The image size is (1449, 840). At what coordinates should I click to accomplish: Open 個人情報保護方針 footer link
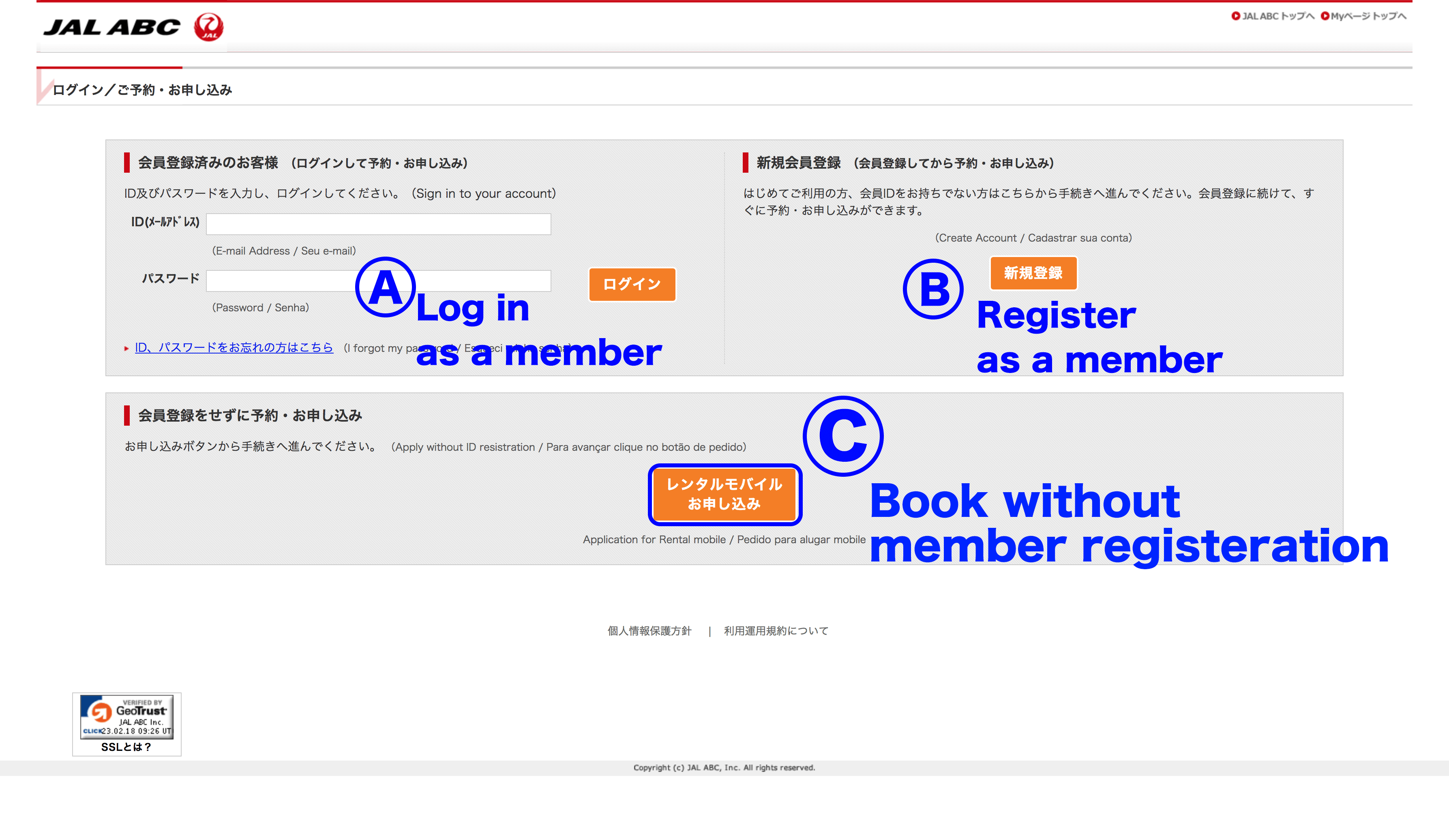649,631
